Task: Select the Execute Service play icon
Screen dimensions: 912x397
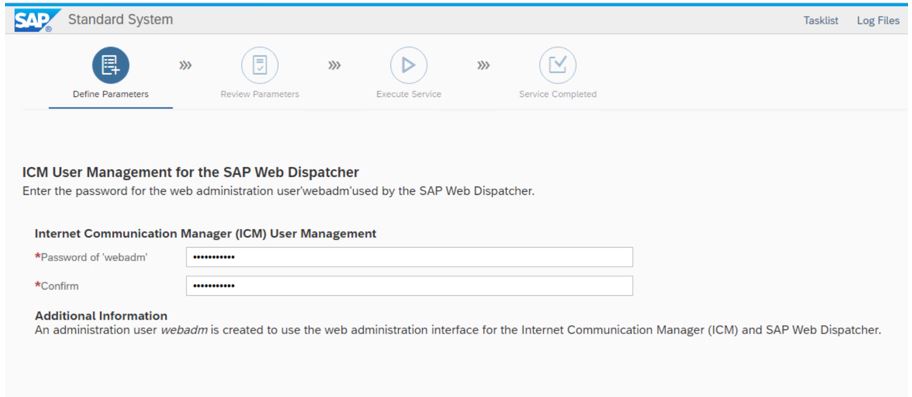Action: (408, 65)
